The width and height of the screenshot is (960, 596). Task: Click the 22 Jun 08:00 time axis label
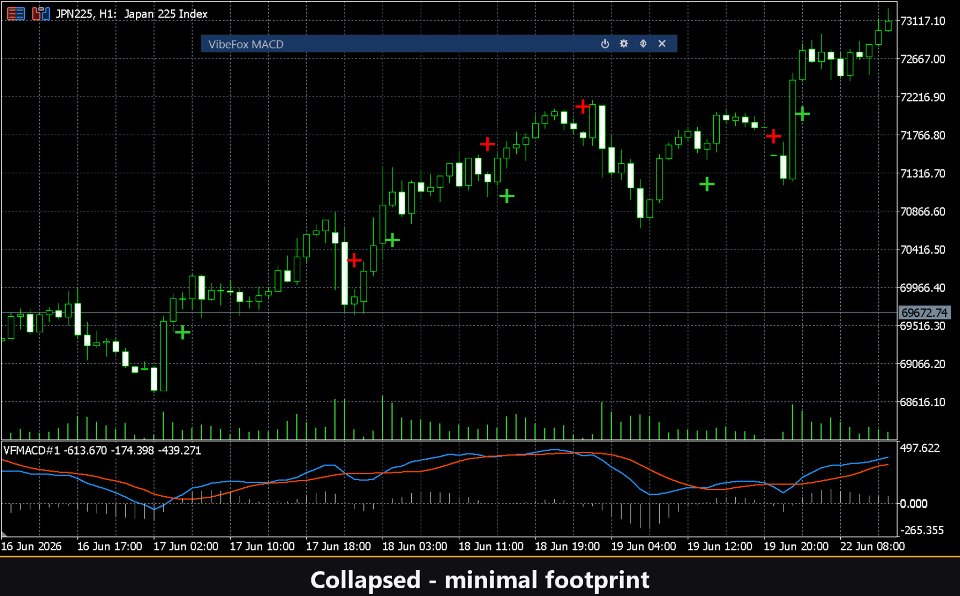(872, 546)
